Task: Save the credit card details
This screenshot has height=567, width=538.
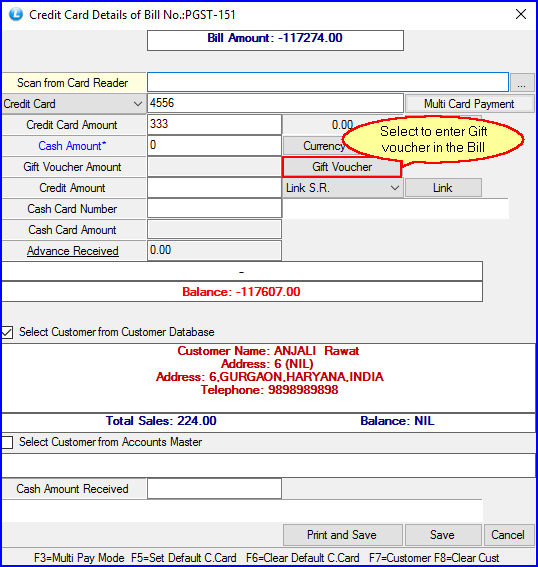Action: 442,535
